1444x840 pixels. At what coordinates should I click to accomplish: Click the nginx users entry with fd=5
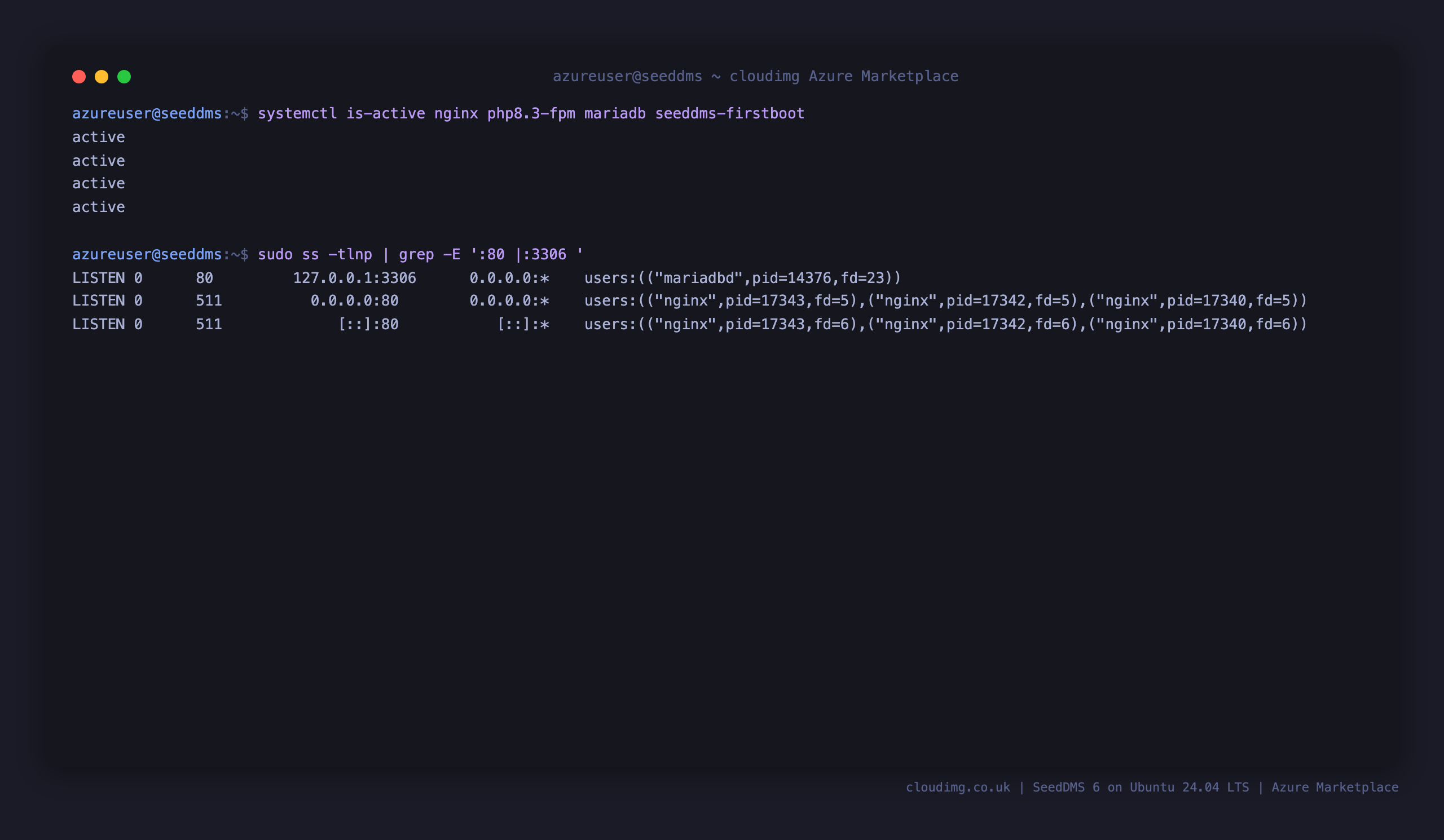[945, 300]
